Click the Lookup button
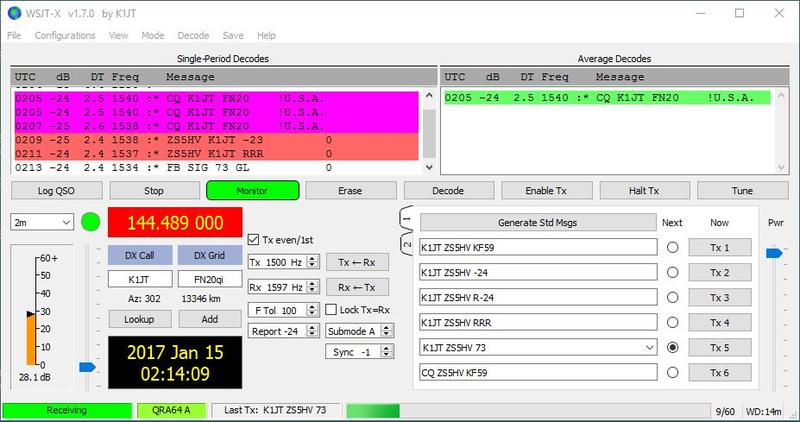The image size is (800, 422). (x=139, y=319)
